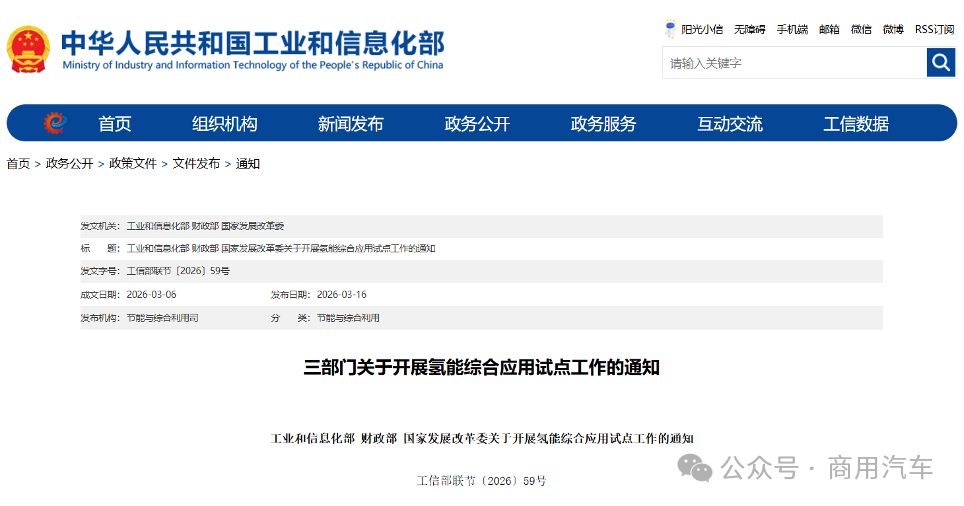Open the 首页 navigation menu
The height and width of the screenshot is (506, 964).
[x=115, y=124]
